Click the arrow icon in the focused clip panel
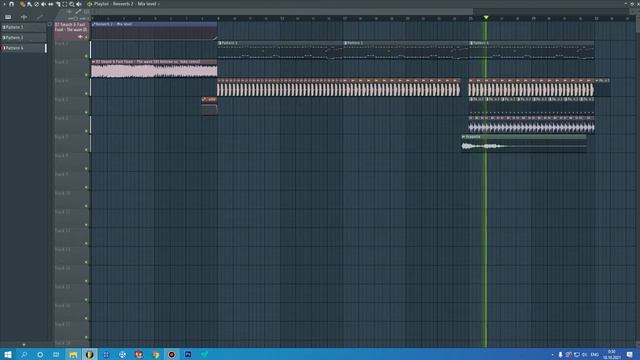This screenshot has width=640, height=360. tap(80, 37)
